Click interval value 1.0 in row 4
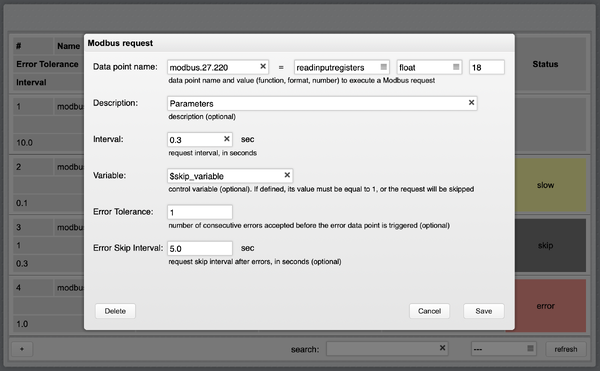 (x=22, y=324)
